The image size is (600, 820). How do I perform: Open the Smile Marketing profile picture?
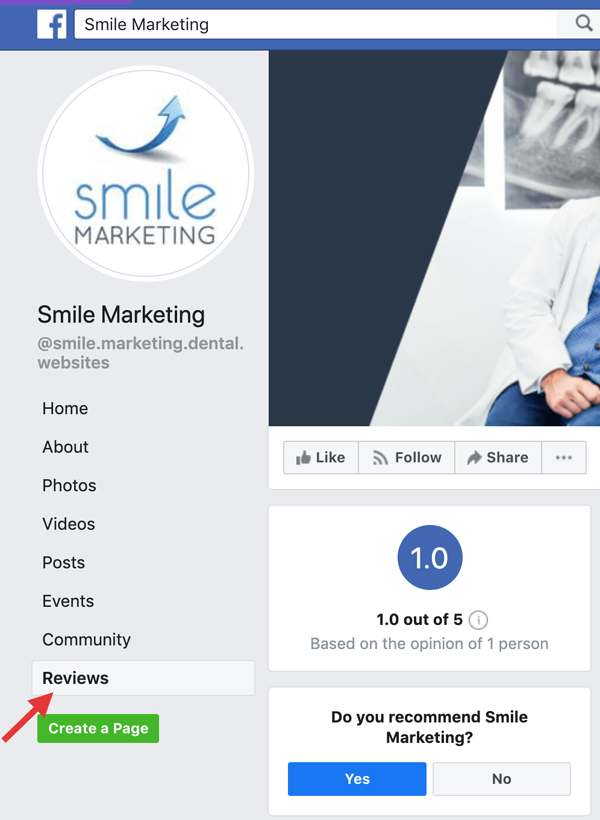[145, 173]
